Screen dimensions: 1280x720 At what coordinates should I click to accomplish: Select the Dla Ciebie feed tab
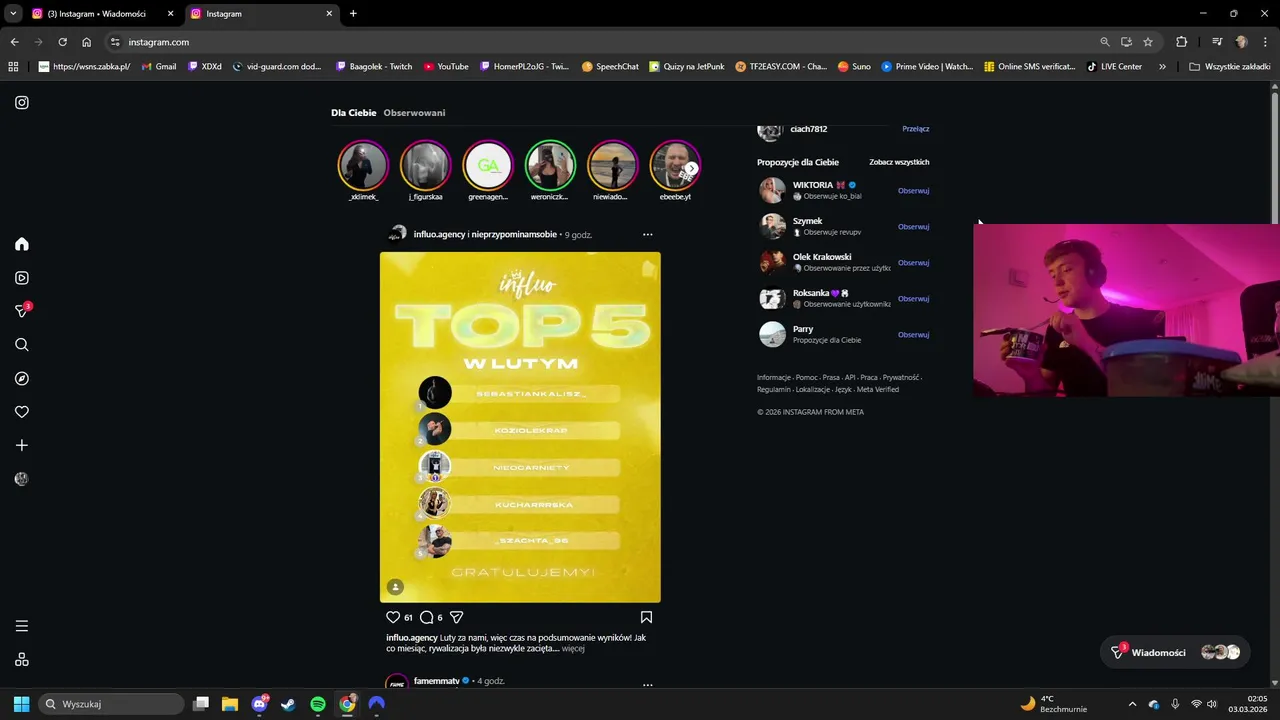[354, 113]
